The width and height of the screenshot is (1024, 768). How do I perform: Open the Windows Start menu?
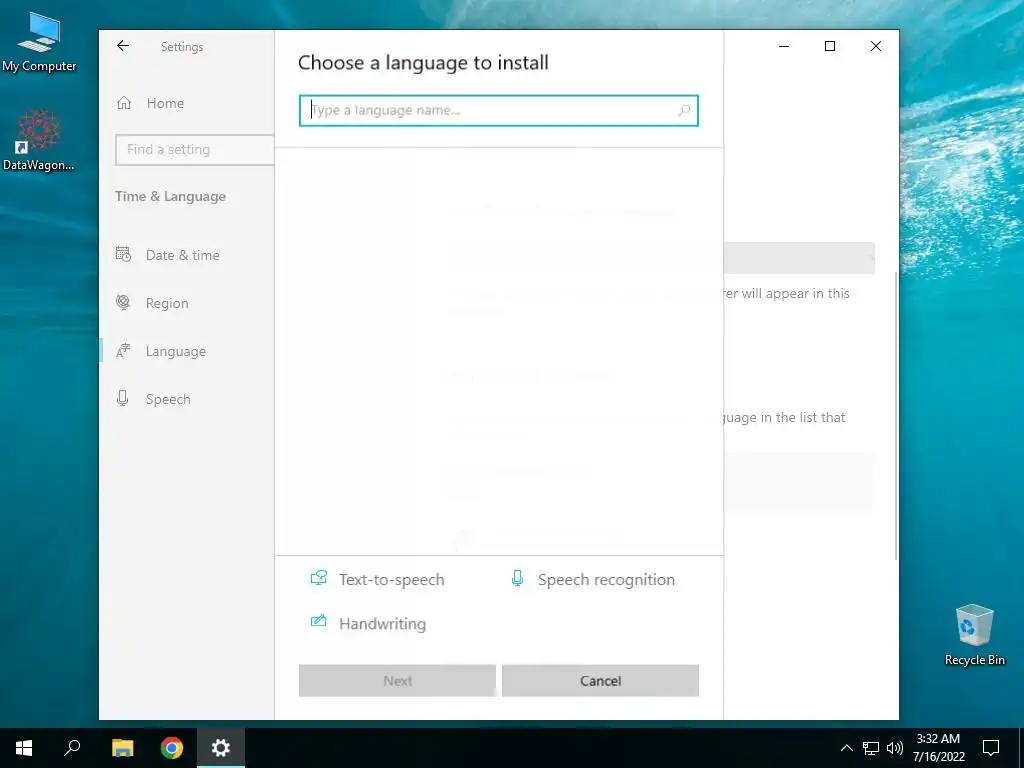(x=24, y=748)
